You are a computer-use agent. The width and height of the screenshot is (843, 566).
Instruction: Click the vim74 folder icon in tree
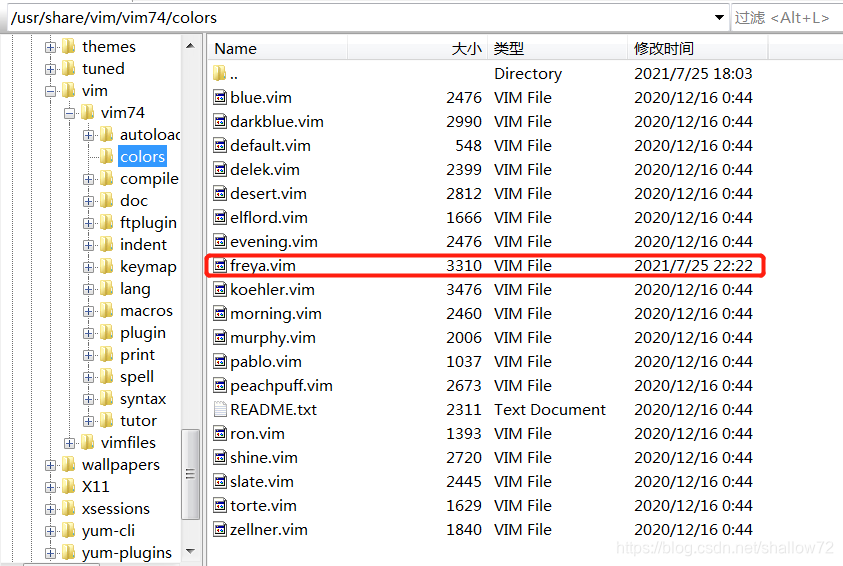pos(88,112)
